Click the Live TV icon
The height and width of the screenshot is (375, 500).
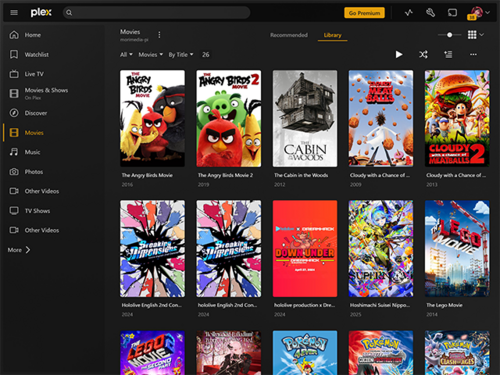pos(14,74)
